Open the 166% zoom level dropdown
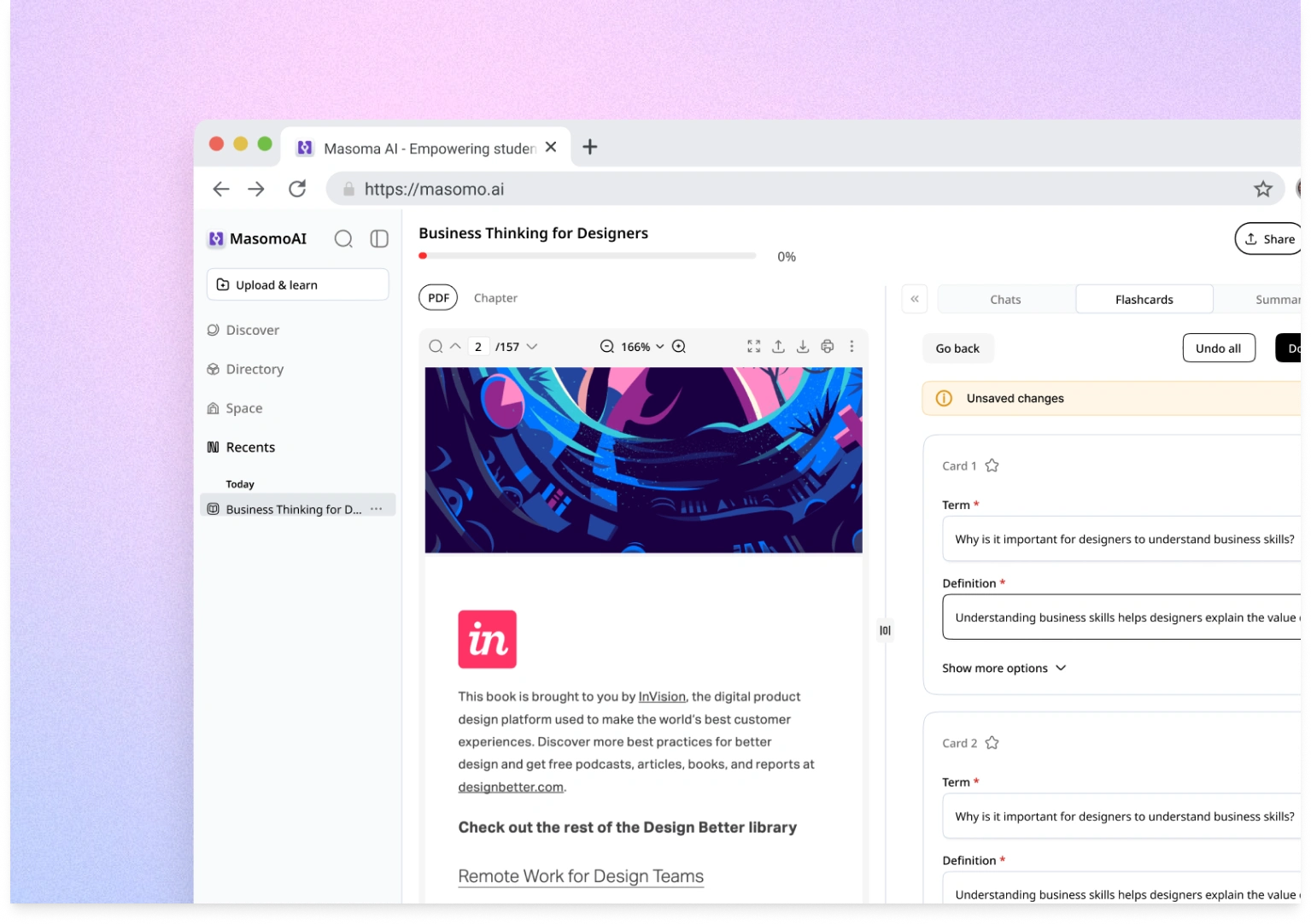Image resolution: width=1311 pixels, height=924 pixels. 642,347
